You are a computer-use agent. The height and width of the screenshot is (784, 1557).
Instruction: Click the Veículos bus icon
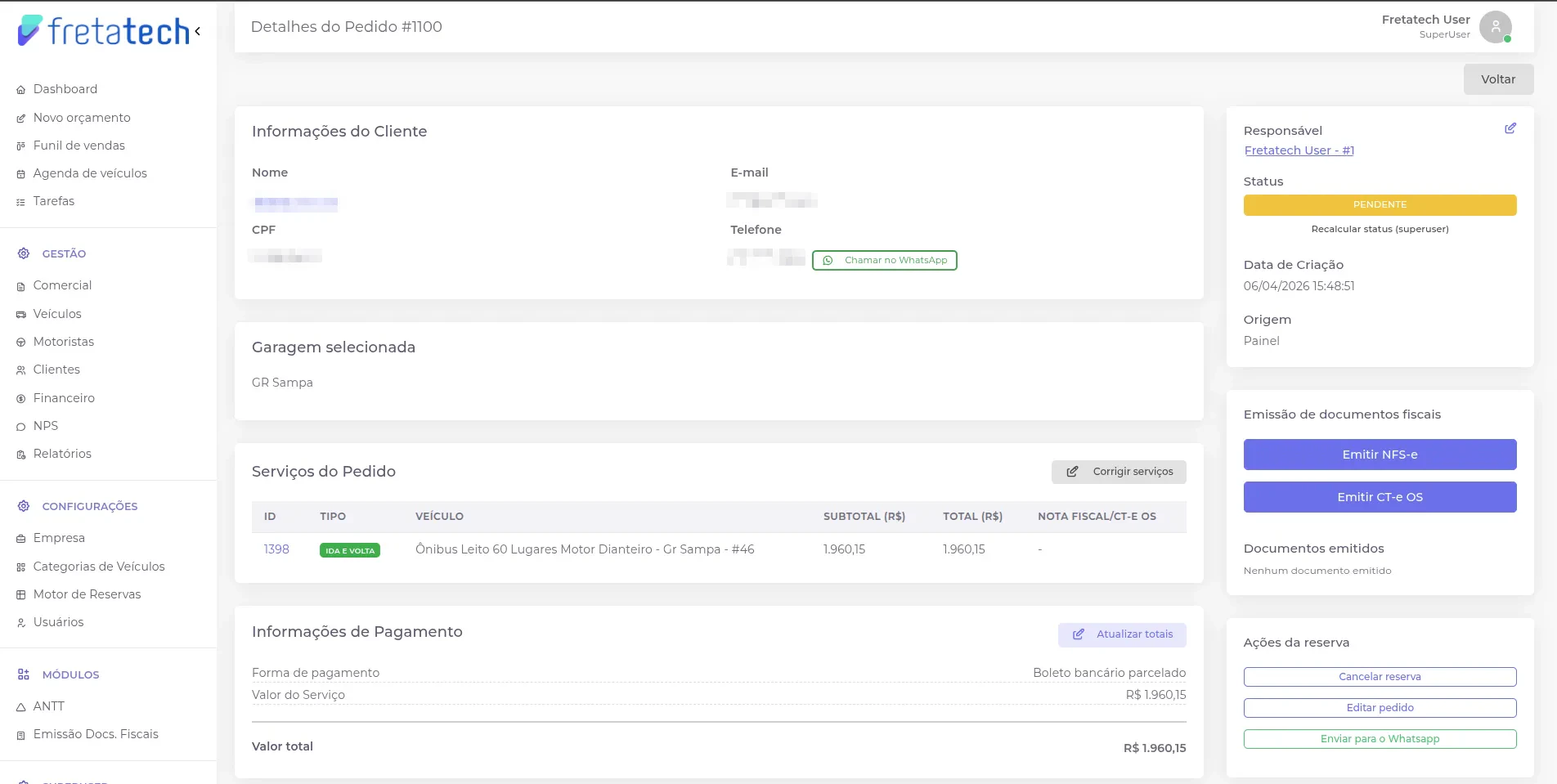point(21,315)
